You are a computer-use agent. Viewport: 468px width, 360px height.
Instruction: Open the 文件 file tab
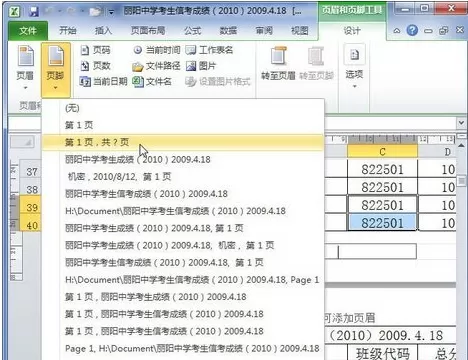(28, 31)
